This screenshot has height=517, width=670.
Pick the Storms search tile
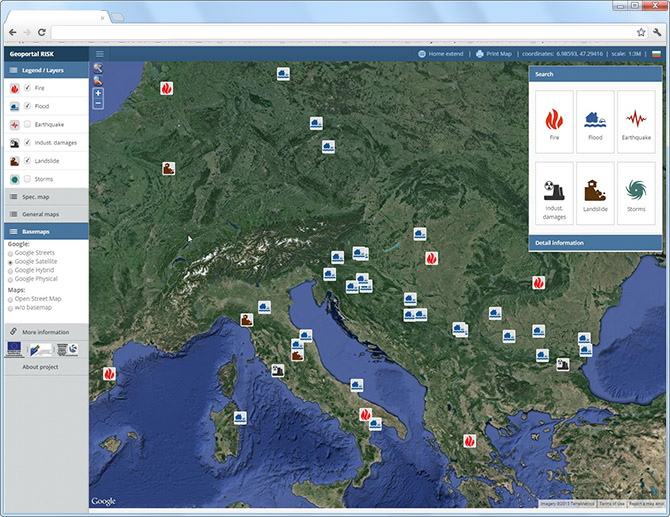636,193
